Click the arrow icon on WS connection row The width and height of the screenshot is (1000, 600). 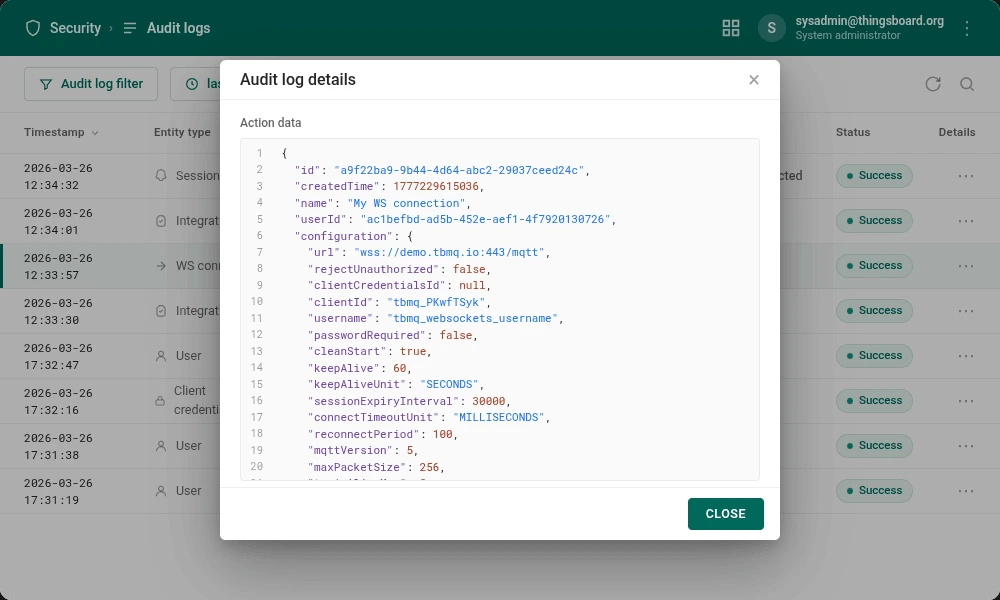[161, 266]
